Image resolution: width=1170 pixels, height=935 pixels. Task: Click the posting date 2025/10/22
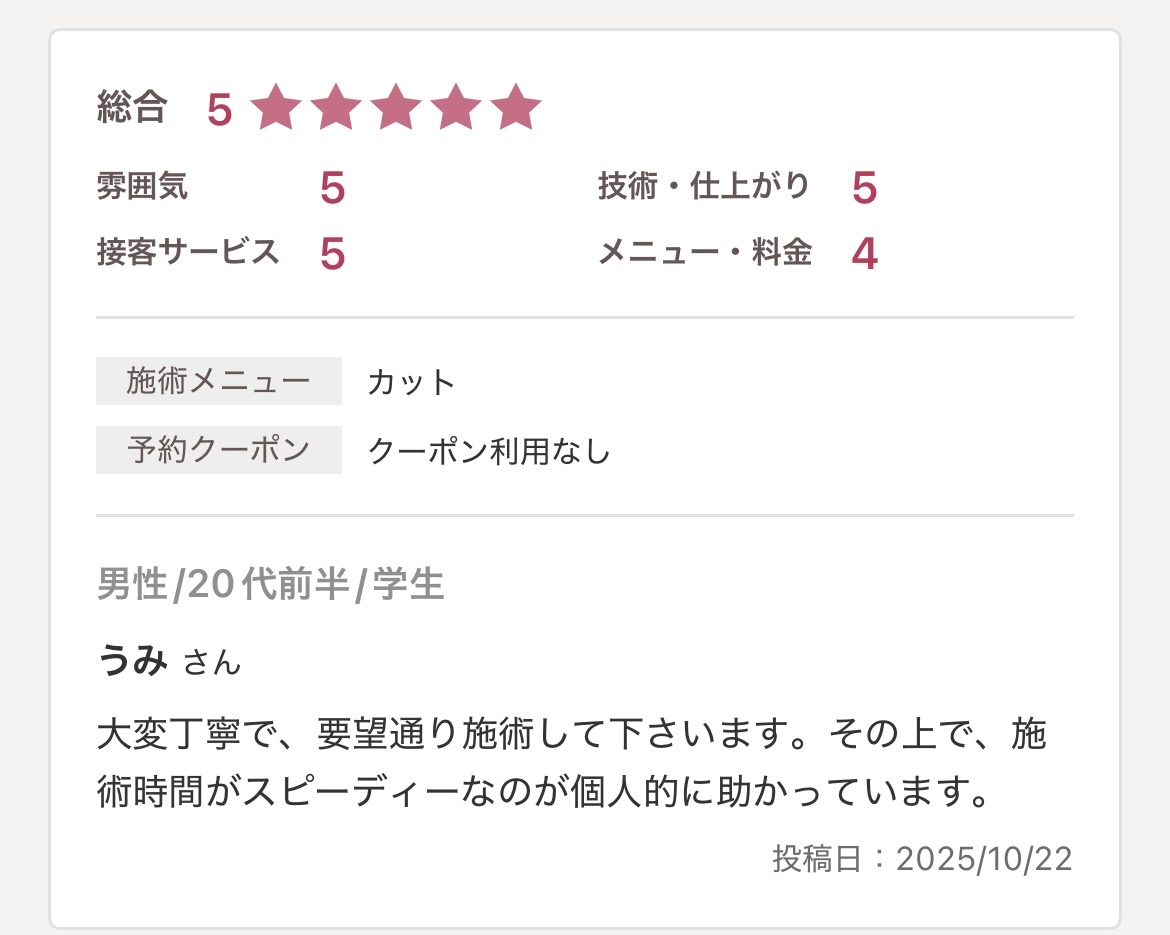click(x=983, y=859)
